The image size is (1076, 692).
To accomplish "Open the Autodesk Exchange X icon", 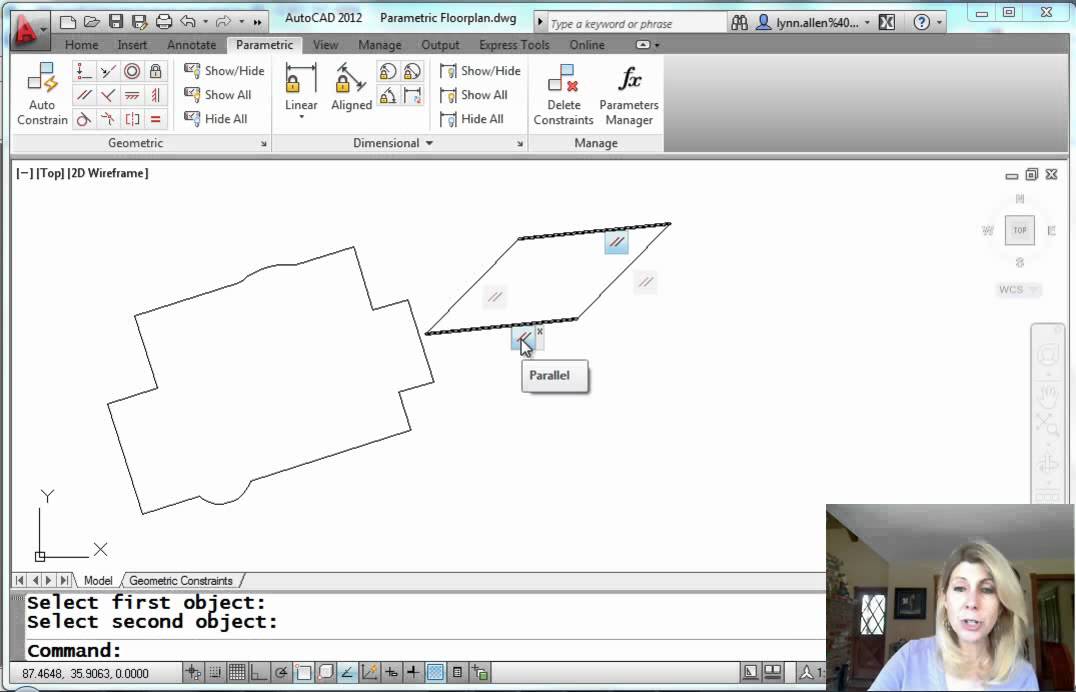I will tap(887, 23).
